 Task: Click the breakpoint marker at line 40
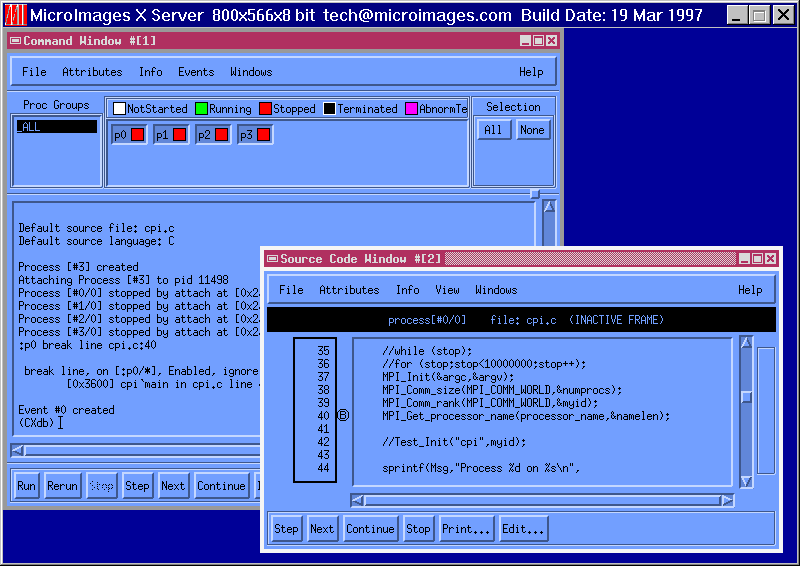click(x=343, y=416)
